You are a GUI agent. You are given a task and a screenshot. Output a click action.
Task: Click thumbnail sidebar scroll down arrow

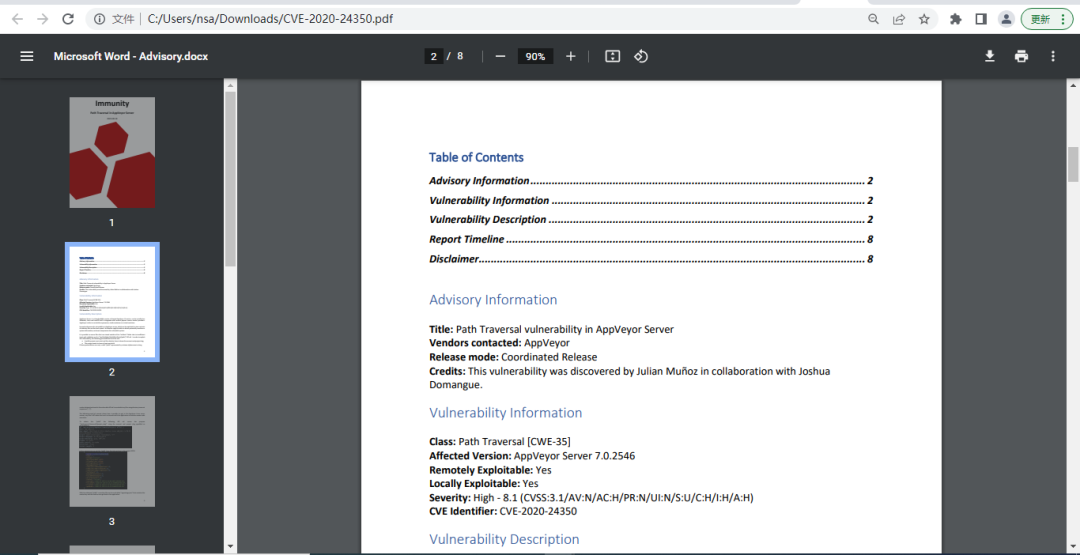[x=230, y=547]
